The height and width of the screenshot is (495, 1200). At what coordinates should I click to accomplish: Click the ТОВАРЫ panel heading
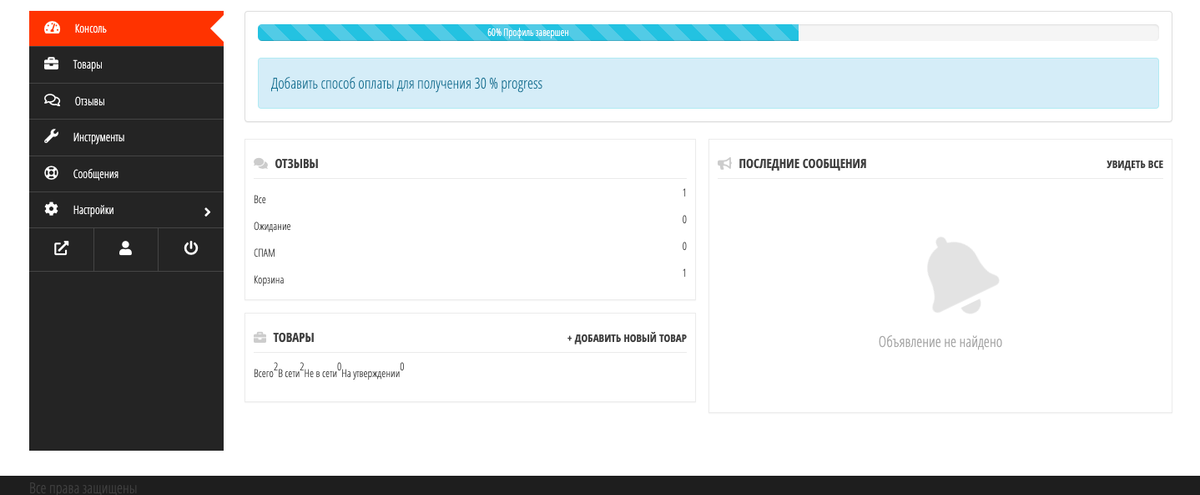click(294, 338)
